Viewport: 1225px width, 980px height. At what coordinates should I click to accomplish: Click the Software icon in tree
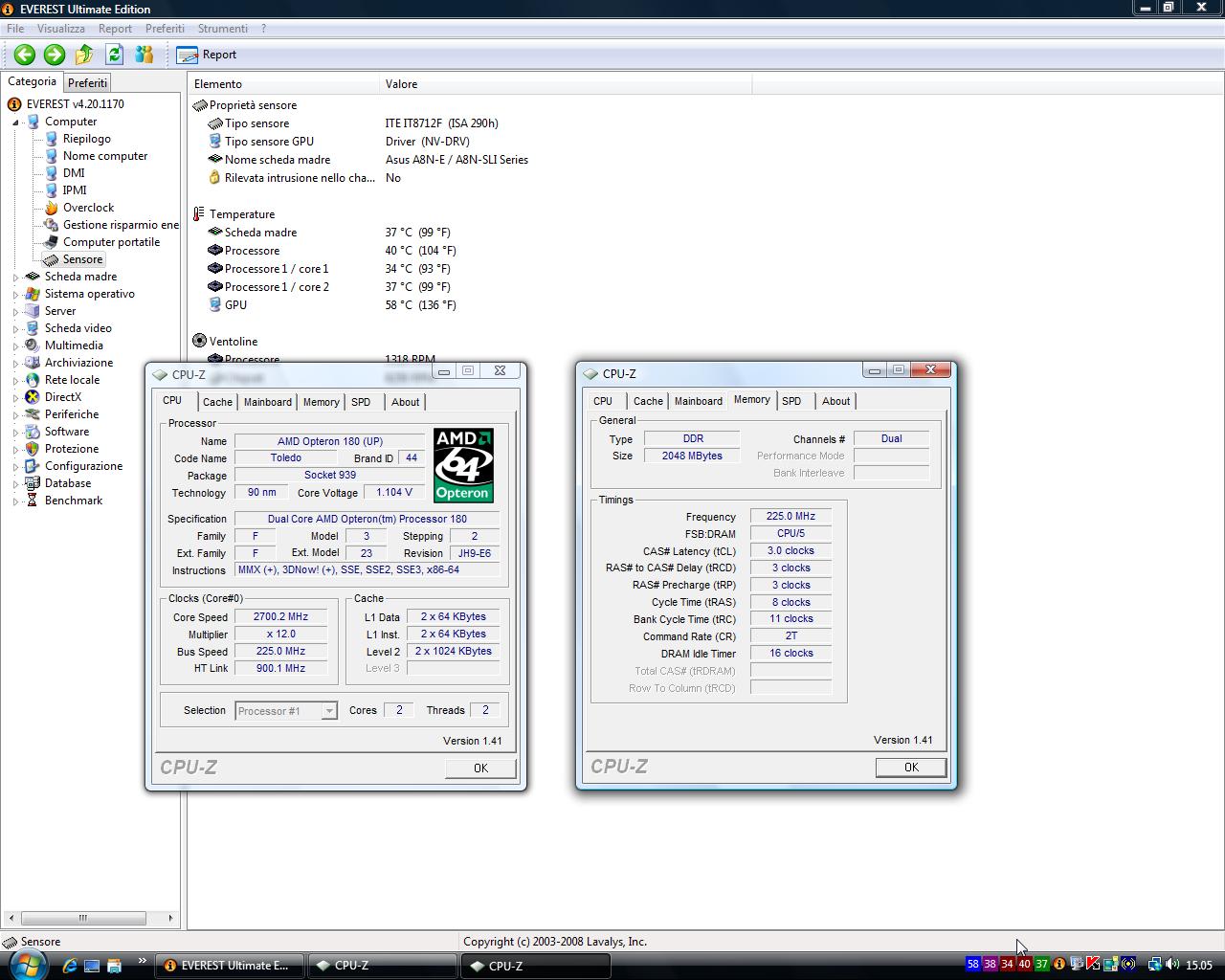(33, 432)
